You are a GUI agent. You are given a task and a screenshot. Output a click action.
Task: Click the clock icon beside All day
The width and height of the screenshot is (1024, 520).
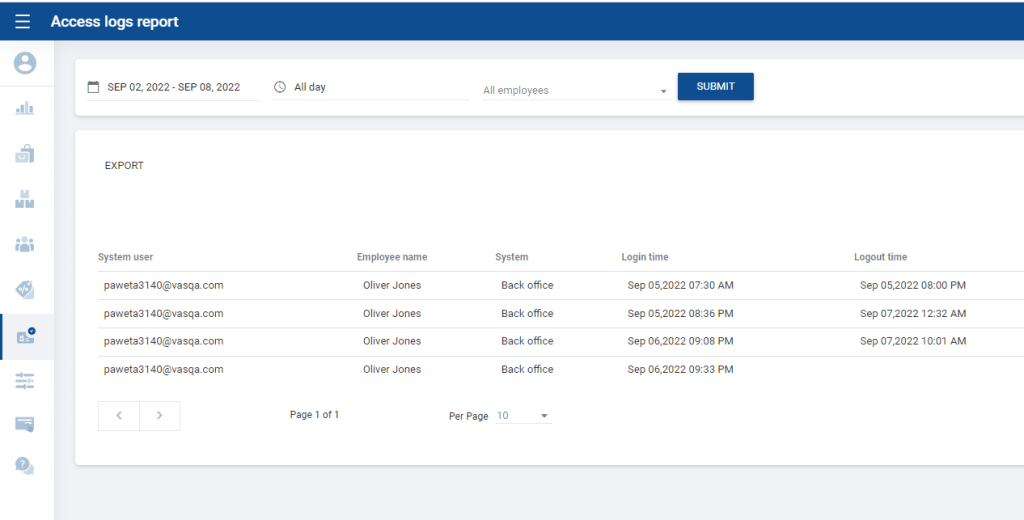tap(280, 87)
